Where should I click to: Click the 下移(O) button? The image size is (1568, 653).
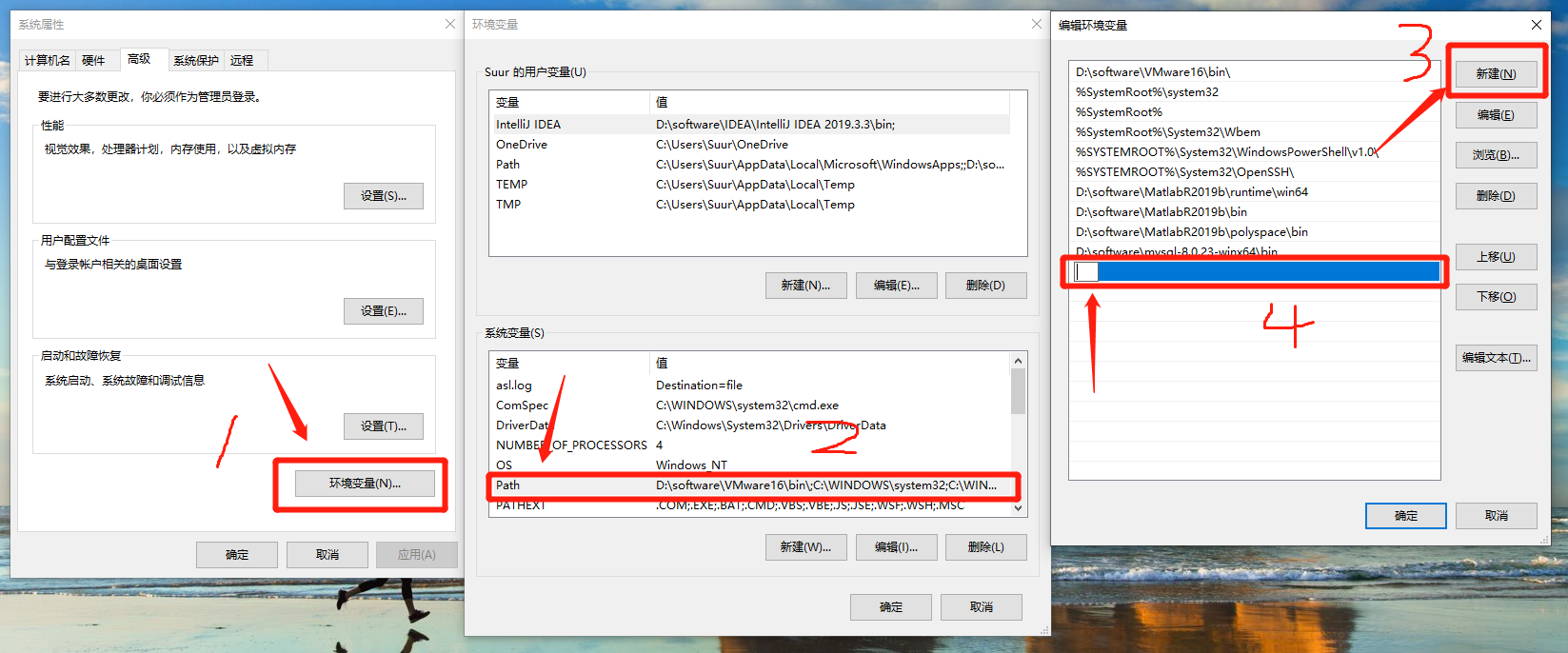1496,297
